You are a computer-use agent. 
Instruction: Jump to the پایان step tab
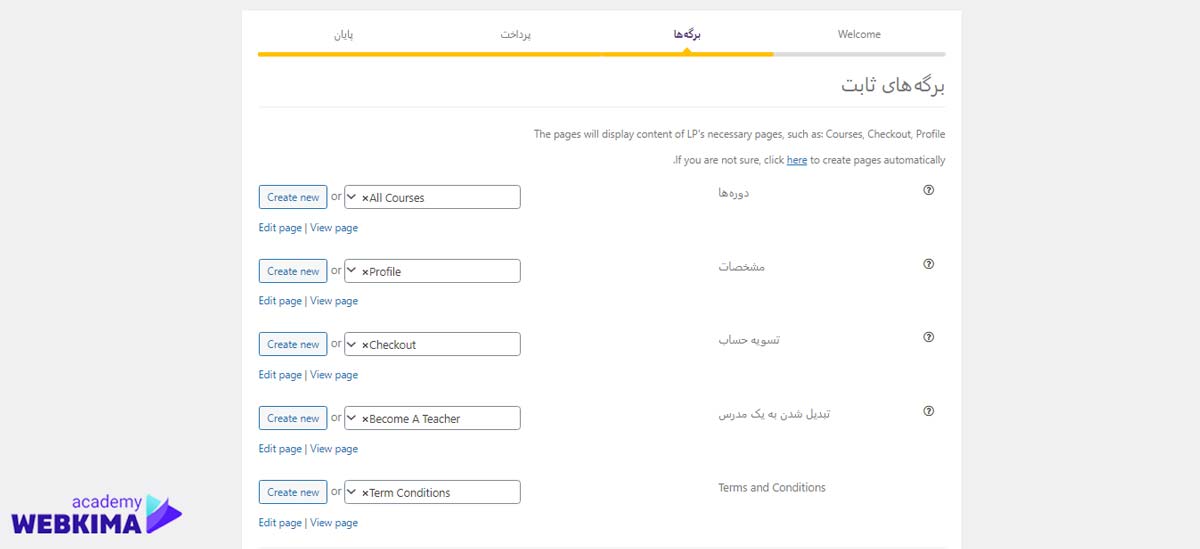(343, 34)
